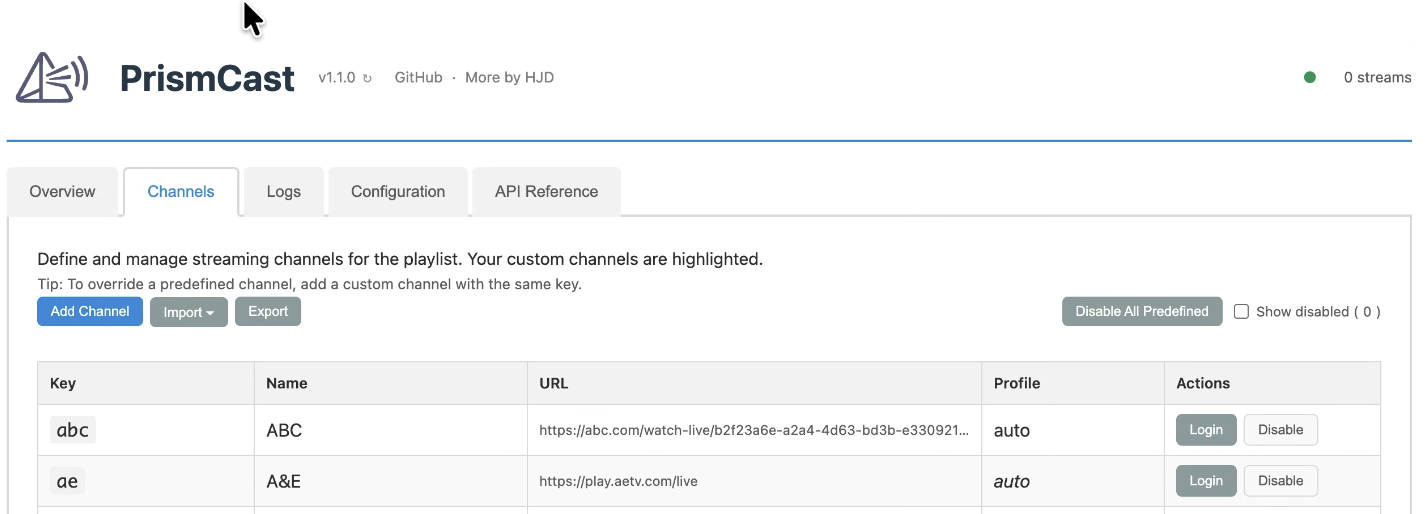Open the Import dropdown menu
Image resolution: width=1428 pixels, height=514 pixels.
tap(189, 312)
